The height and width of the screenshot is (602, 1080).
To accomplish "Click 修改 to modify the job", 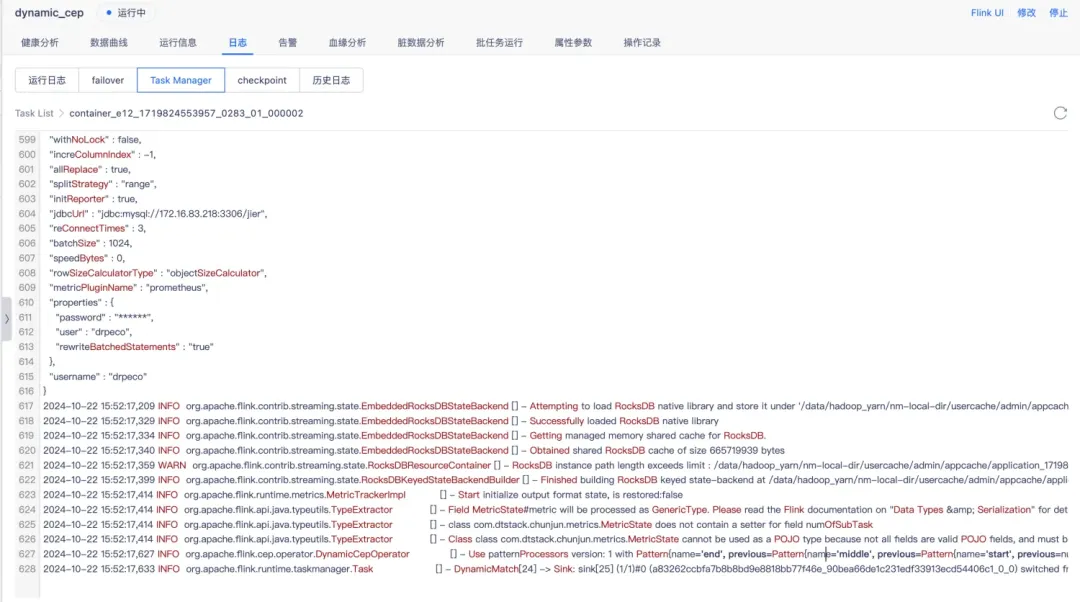I will (x=1025, y=13).
